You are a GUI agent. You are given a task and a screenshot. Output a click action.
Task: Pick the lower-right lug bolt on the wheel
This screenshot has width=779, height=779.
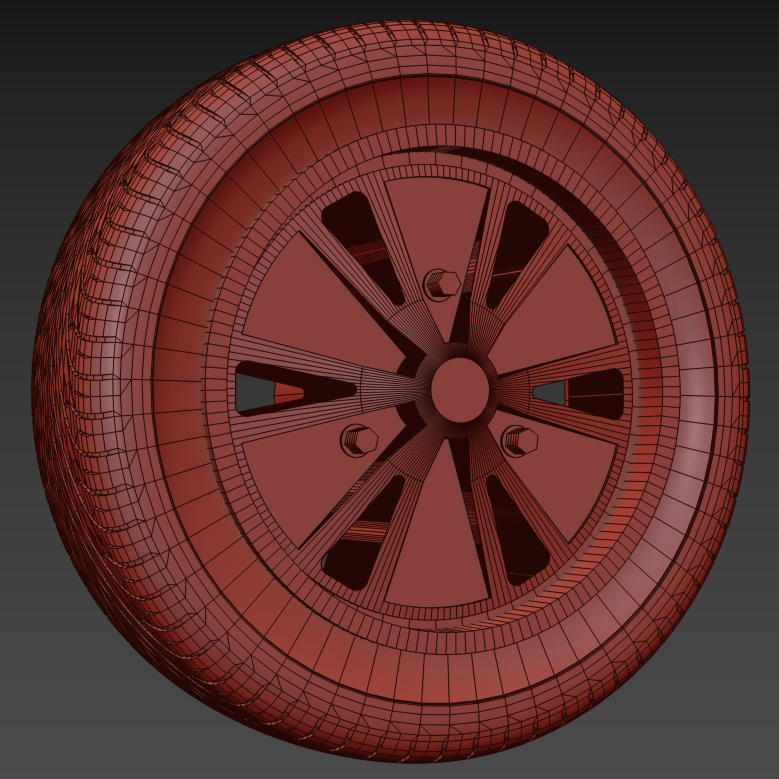[x=520, y=441]
